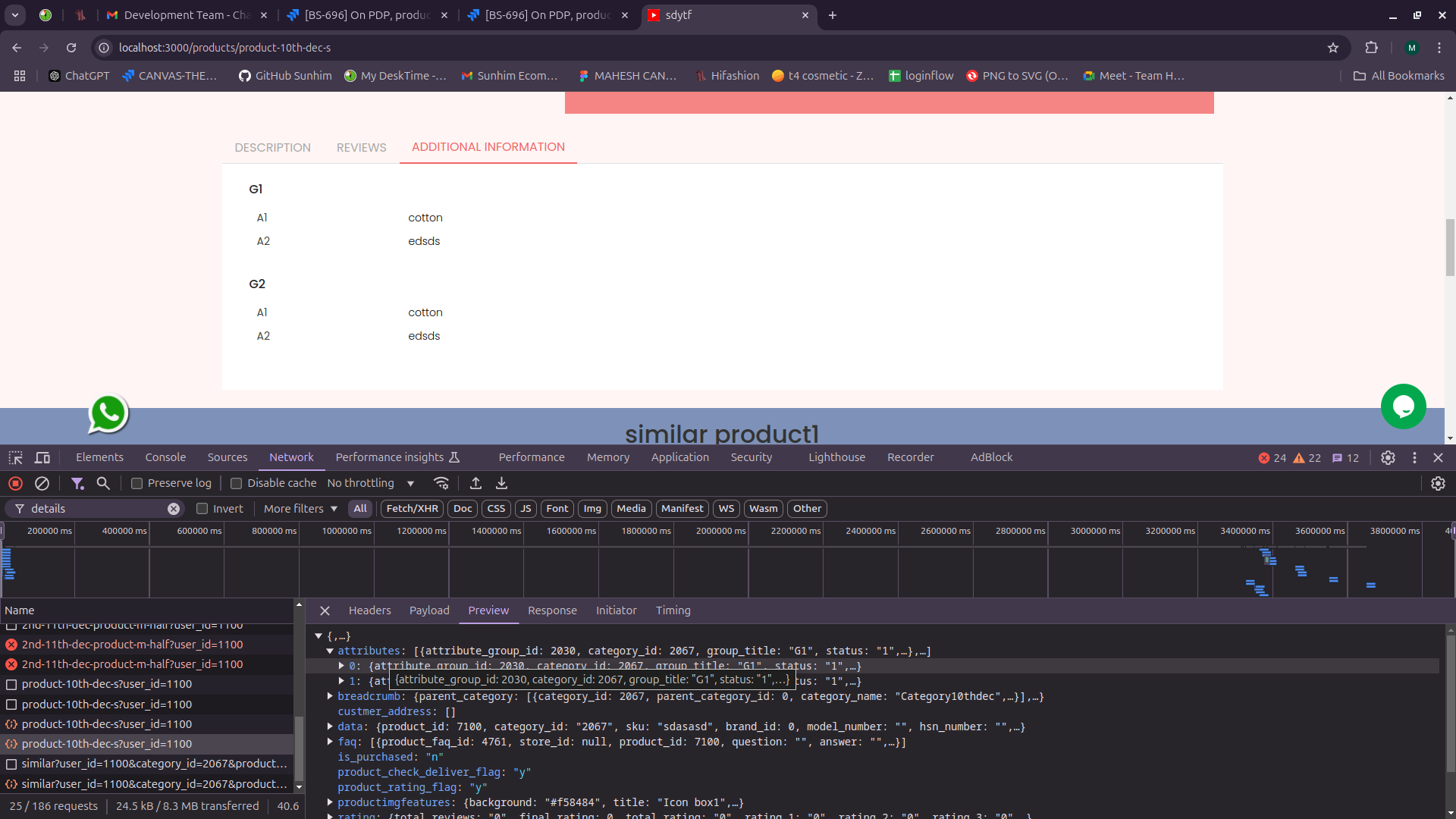1456x819 pixels.
Task: Open network search magnifier icon
Action: coord(104,484)
